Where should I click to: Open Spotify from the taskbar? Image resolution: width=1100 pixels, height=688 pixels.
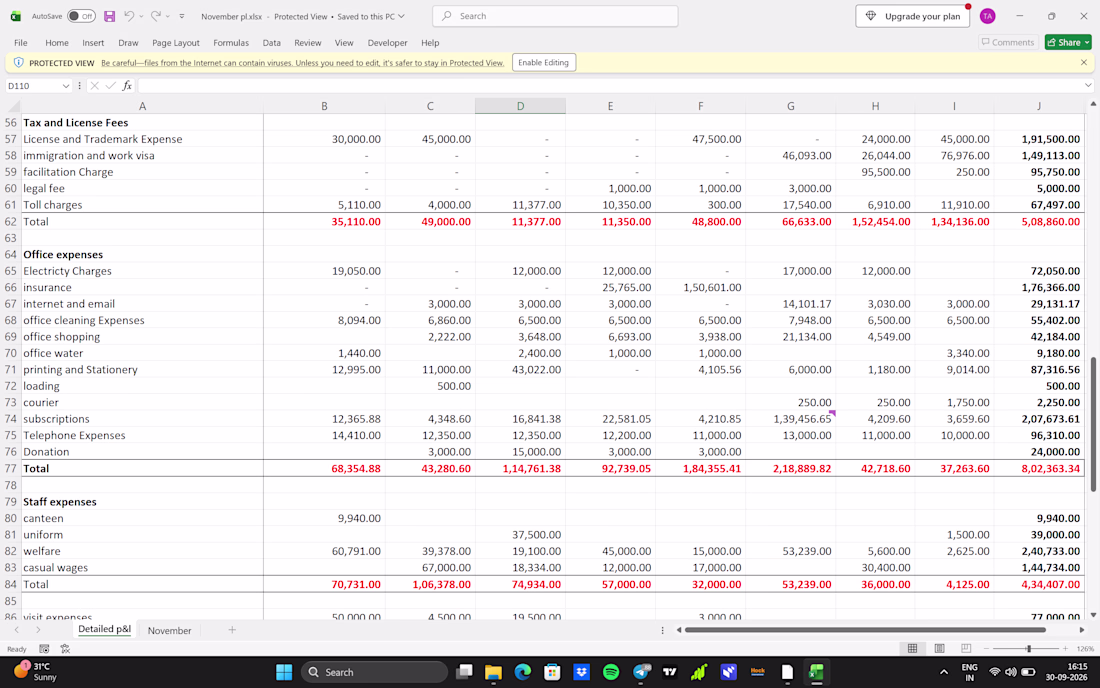(611, 672)
